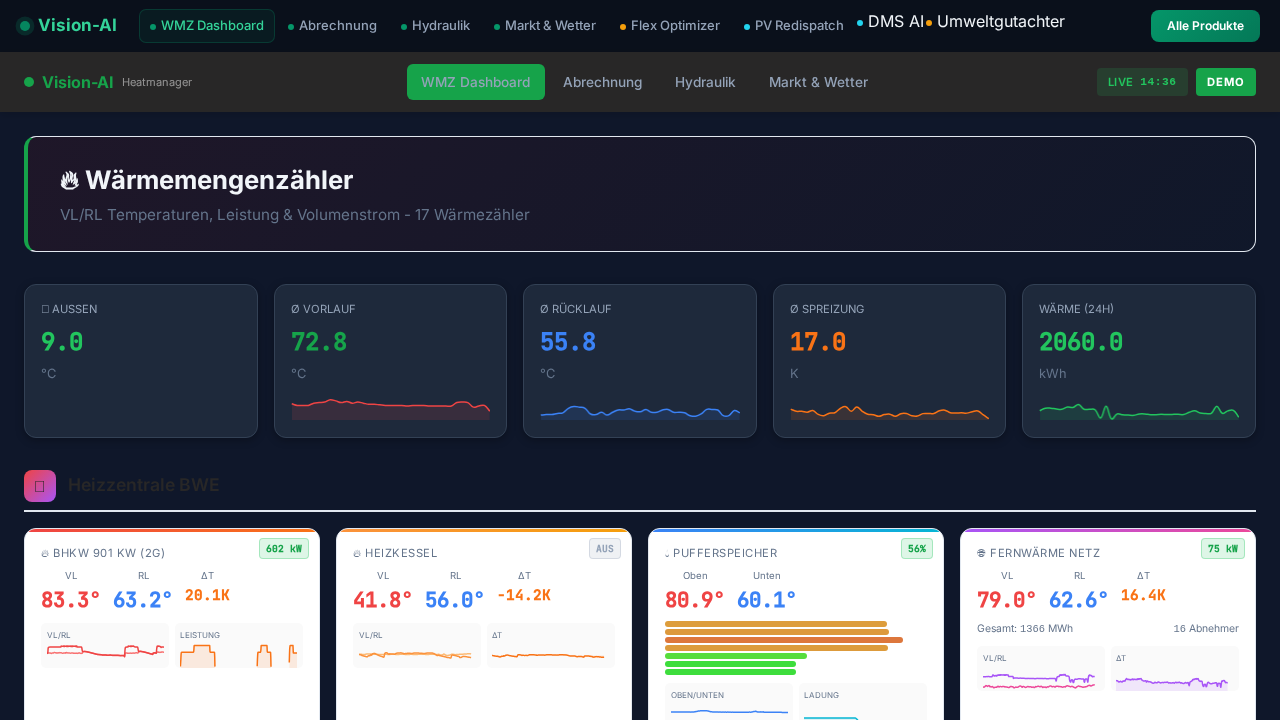The image size is (1280, 720).
Task: Click the Heizkessel boiler icon
Action: click(x=355, y=552)
